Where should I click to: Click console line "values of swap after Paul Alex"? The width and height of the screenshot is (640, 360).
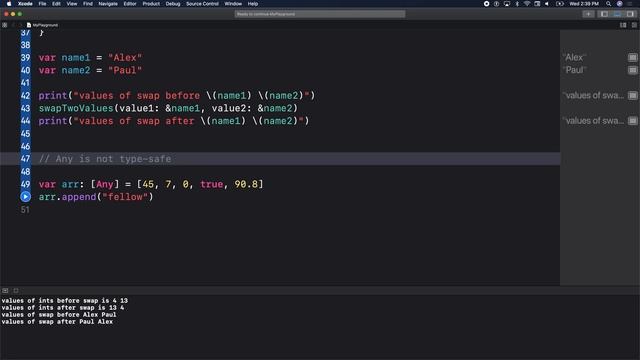57,322
